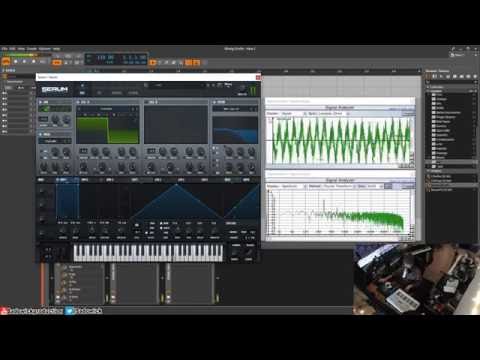Click the filter CUTOFF knob
480x360 pixels.
(x=229, y=152)
